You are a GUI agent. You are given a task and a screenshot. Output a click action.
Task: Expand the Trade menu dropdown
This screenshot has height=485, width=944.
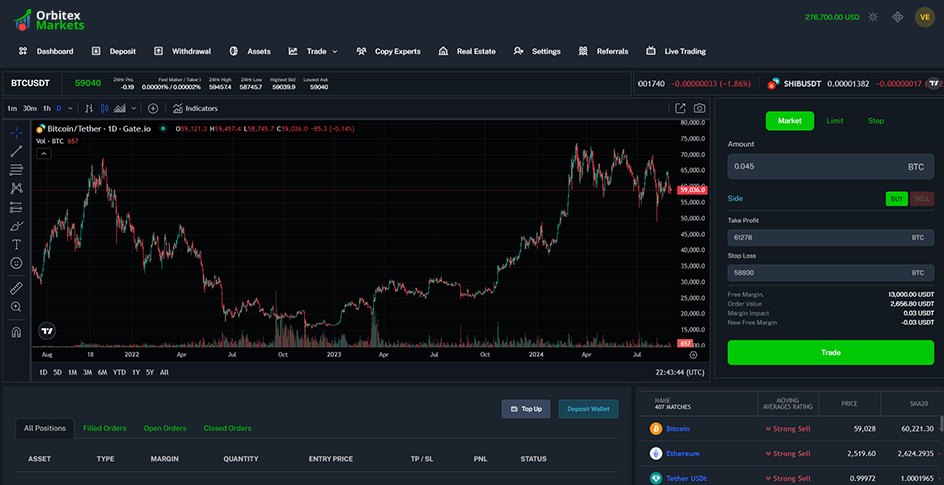coord(334,51)
